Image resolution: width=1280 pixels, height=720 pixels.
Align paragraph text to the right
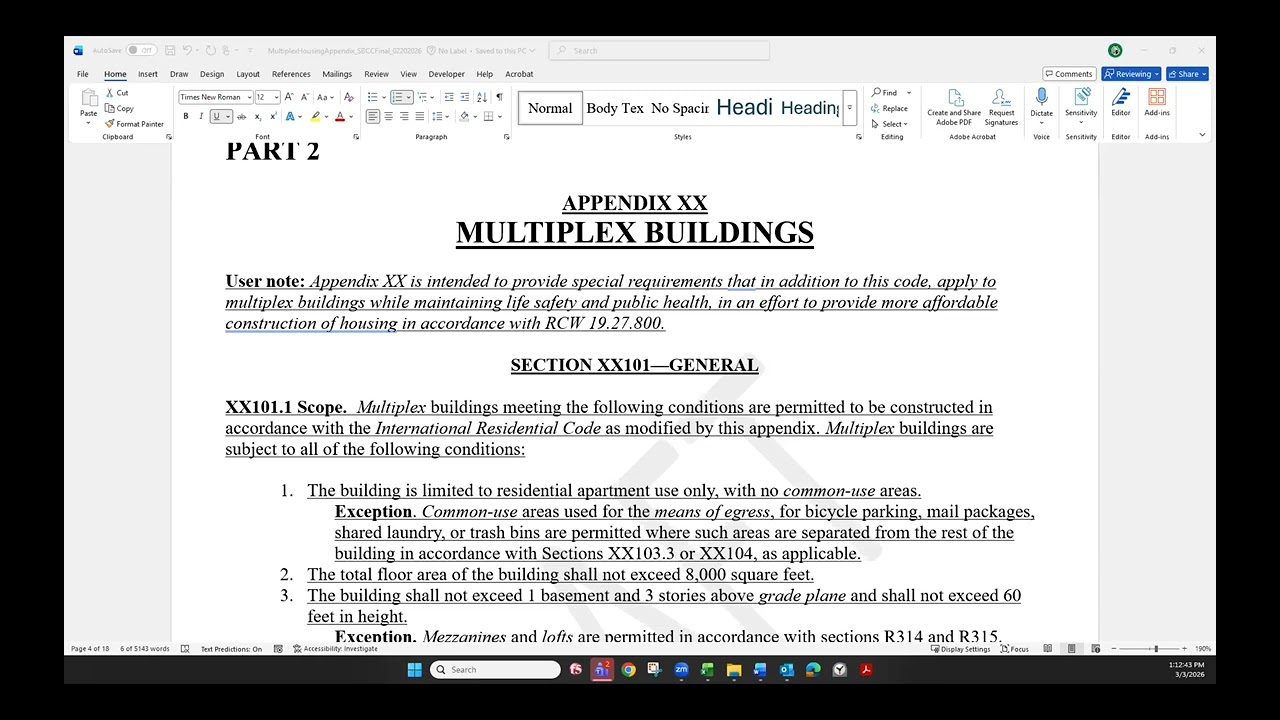(404, 116)
